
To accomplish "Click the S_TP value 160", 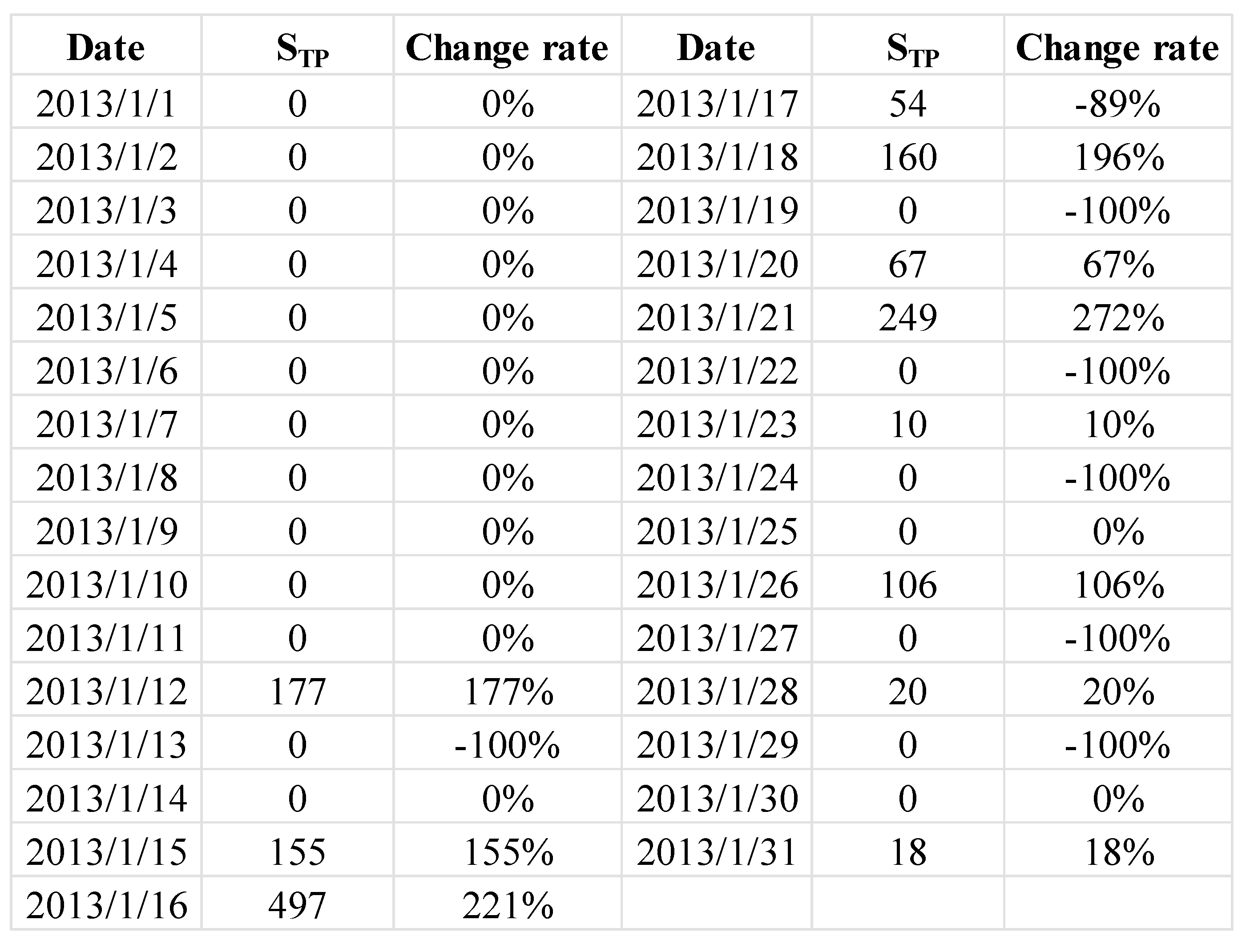I will 907,157.
